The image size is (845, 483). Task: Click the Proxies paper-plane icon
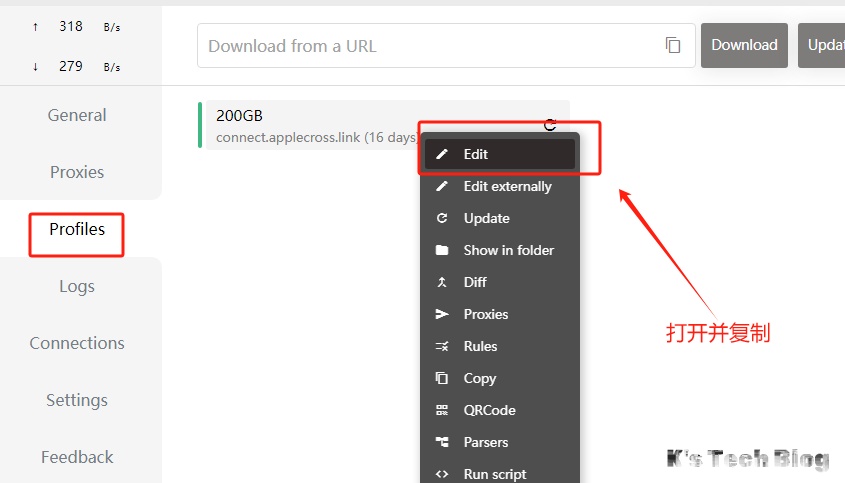tap(442, 314)
